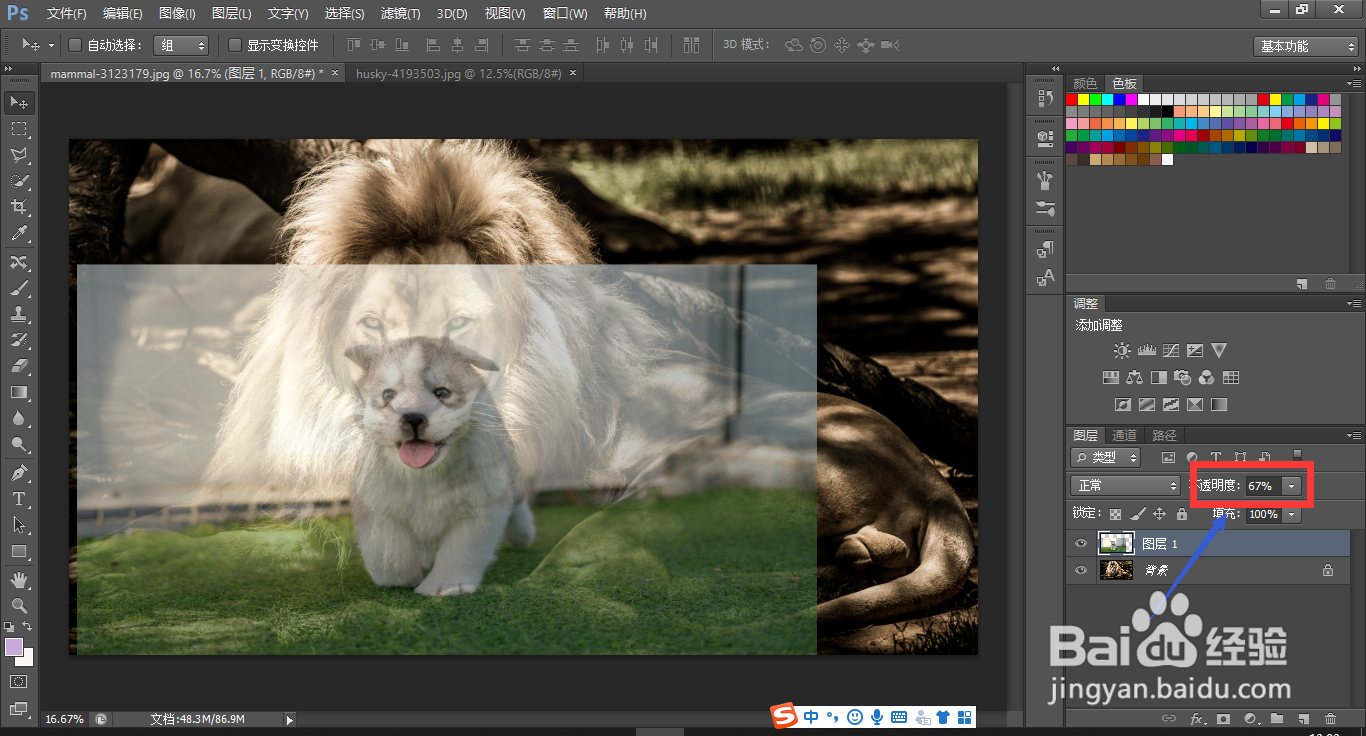Switch to the 通道 panel tab
Screen dimensions: 1366x736
coord(1125,435)
